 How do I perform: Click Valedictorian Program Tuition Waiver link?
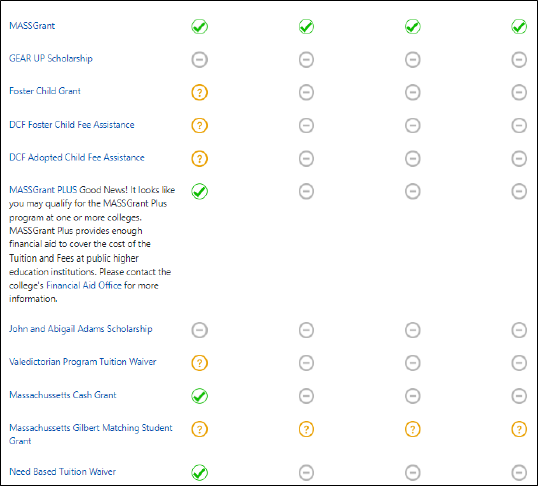[x=83, y=362]
